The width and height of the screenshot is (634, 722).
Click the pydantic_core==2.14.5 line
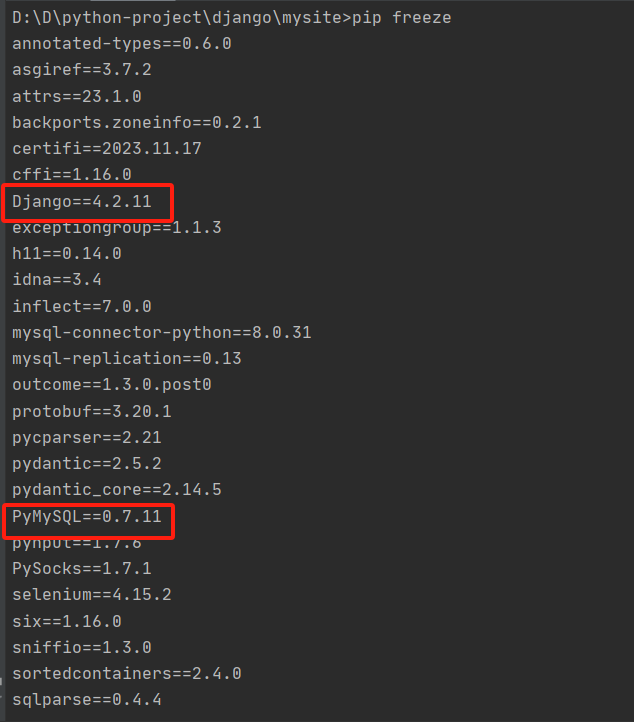pos(117,489)
